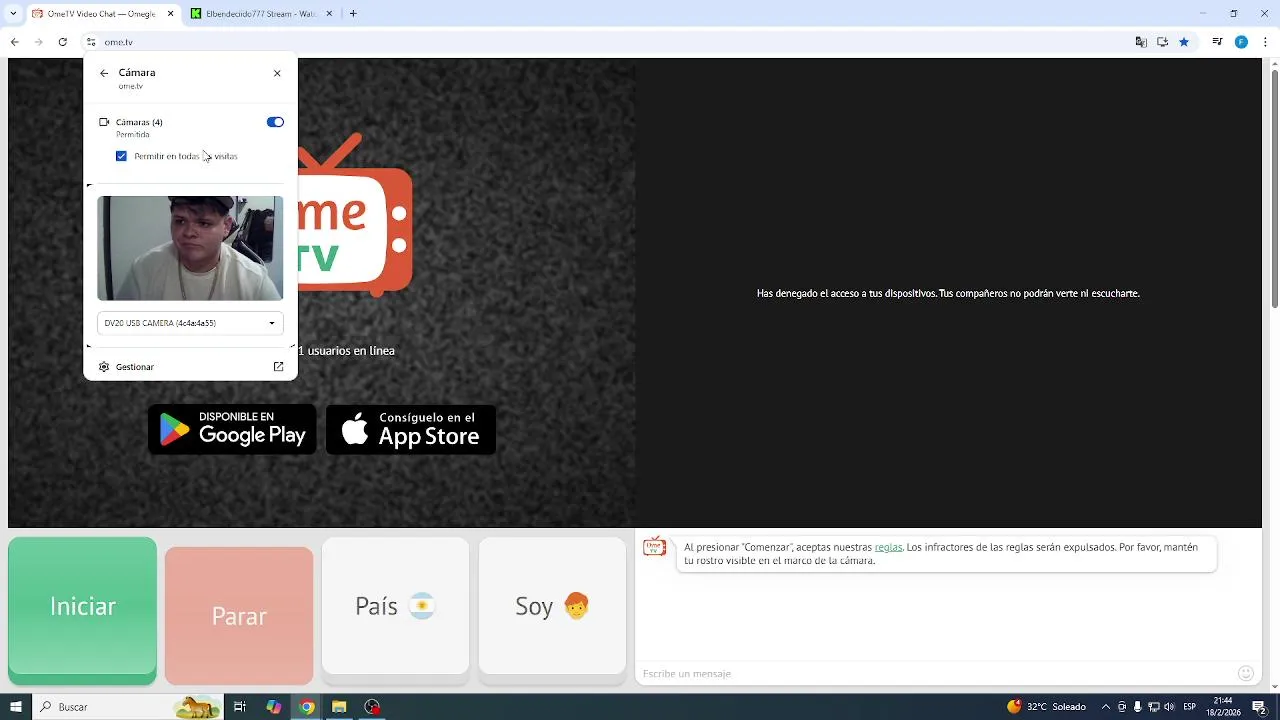
Task: Open the volume tray icon
Action: click(1169, 707)
